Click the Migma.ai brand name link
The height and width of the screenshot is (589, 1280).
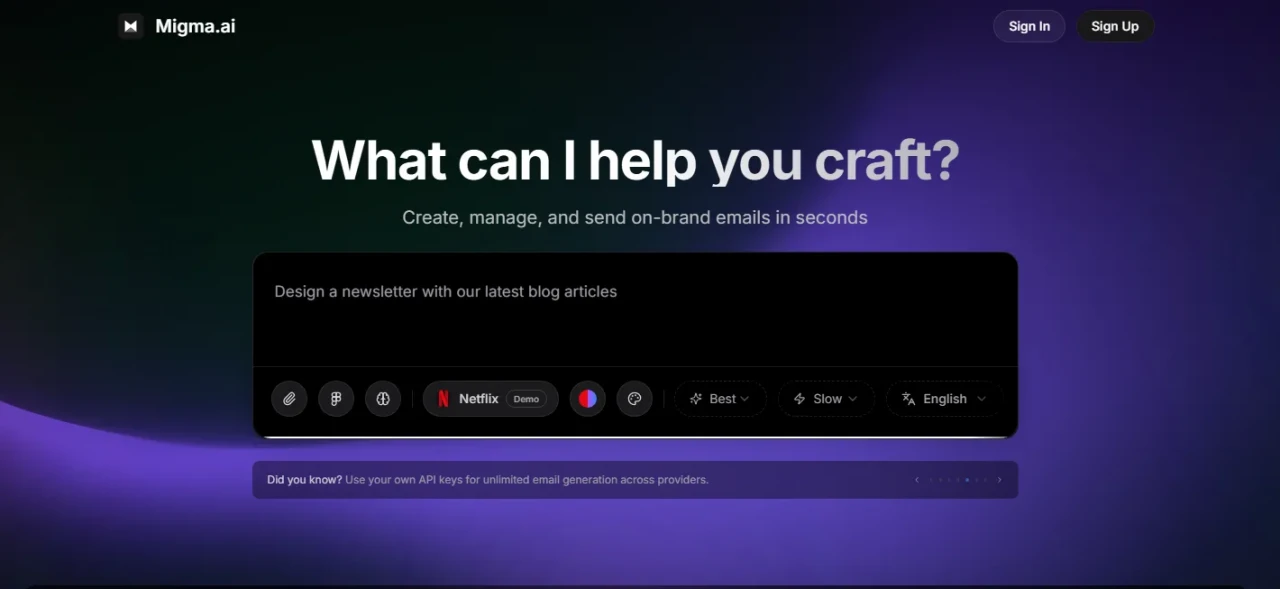click(x=195, y=26)
